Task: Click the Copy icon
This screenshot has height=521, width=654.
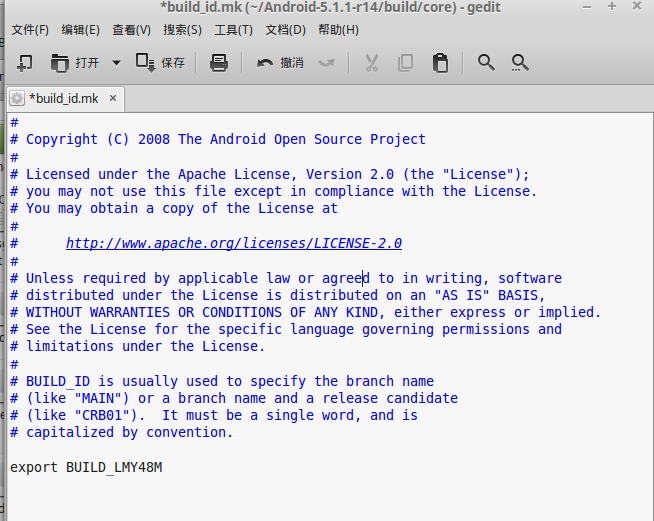Action: pyautogui.click(x=405, y=63)
